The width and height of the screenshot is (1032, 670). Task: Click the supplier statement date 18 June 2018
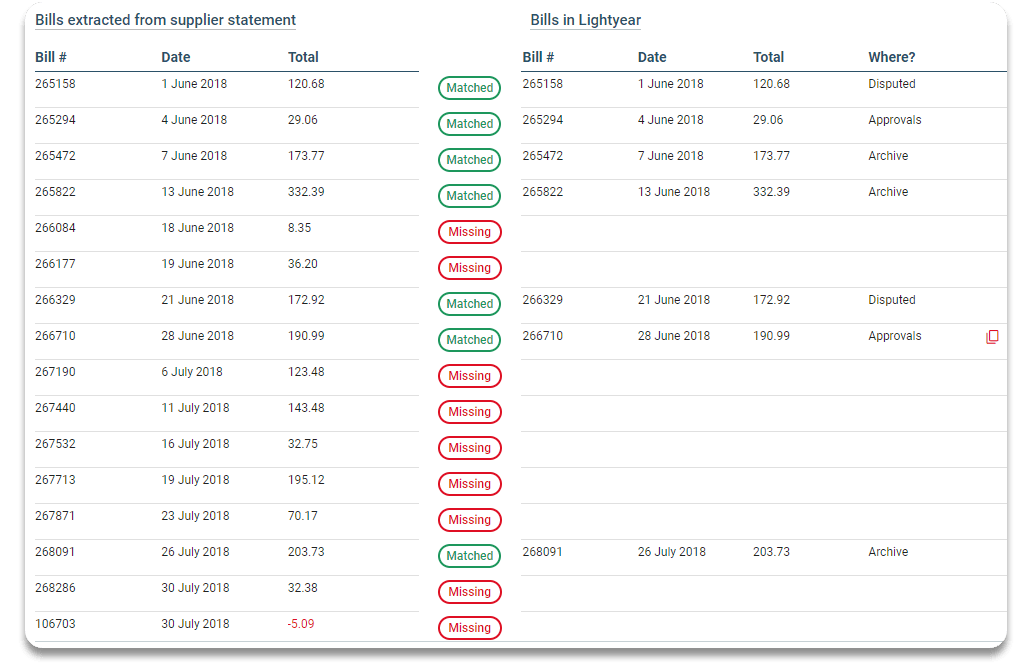pos(197,228)
